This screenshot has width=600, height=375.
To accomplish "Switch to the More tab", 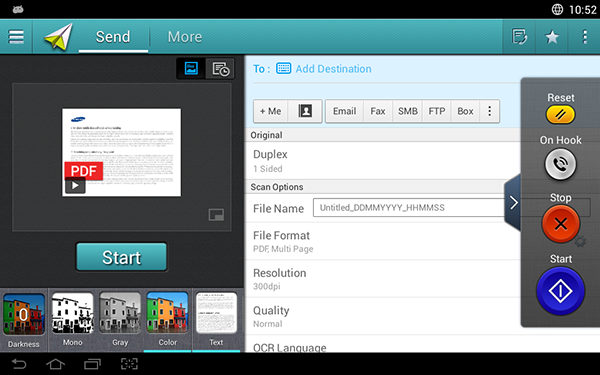I will pyautogui.click(x=185, y=37).
